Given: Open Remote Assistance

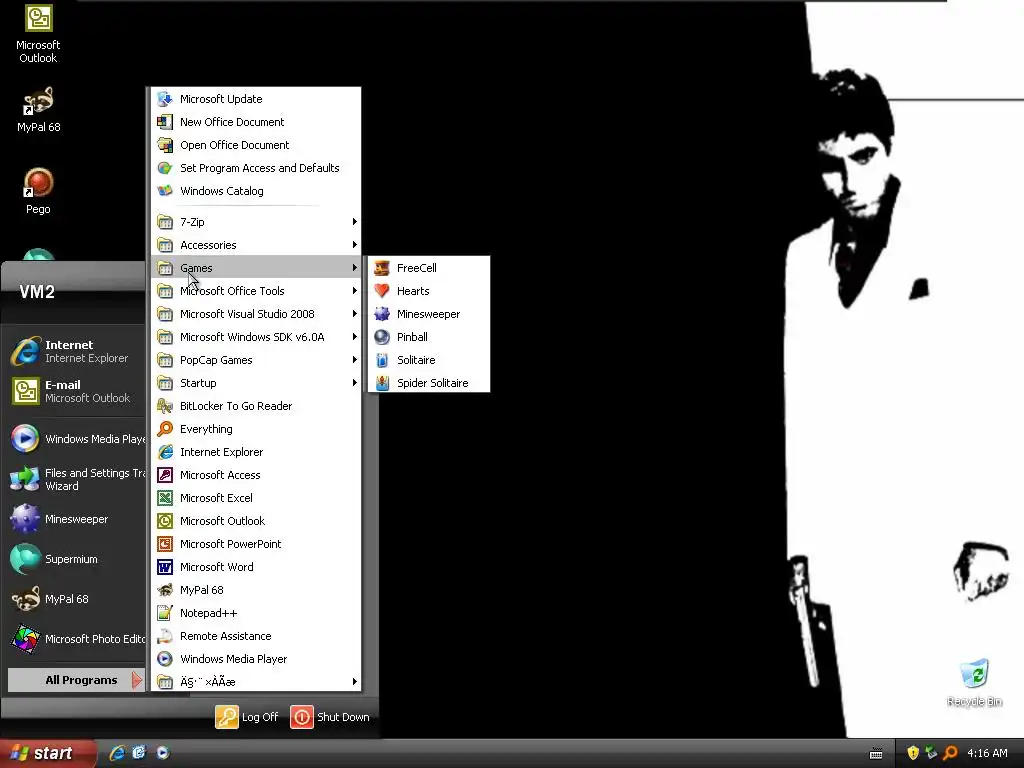Looking at the screenshot, I should (x=256, y=635).
